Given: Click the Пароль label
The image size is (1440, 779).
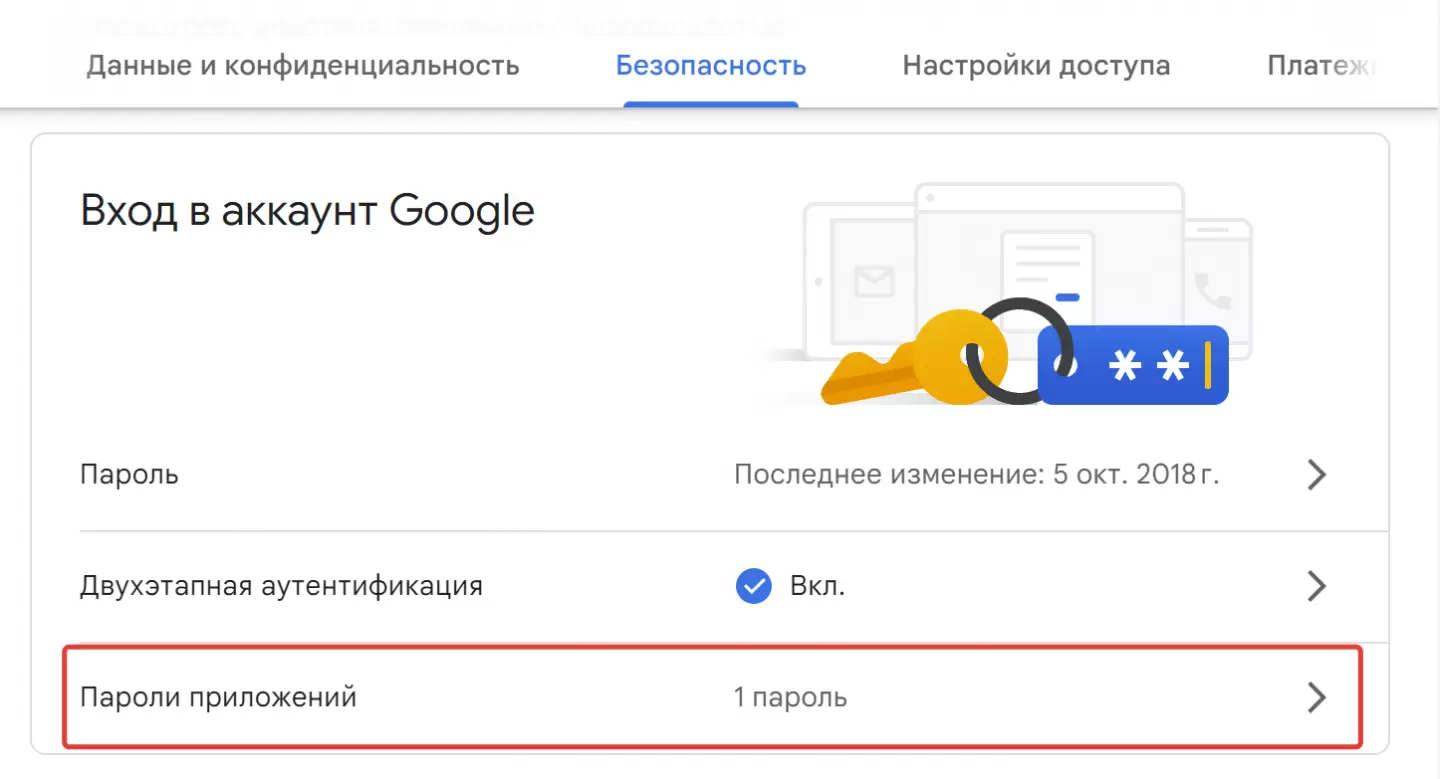Looking at the screenshot, I should pos(129,474).
